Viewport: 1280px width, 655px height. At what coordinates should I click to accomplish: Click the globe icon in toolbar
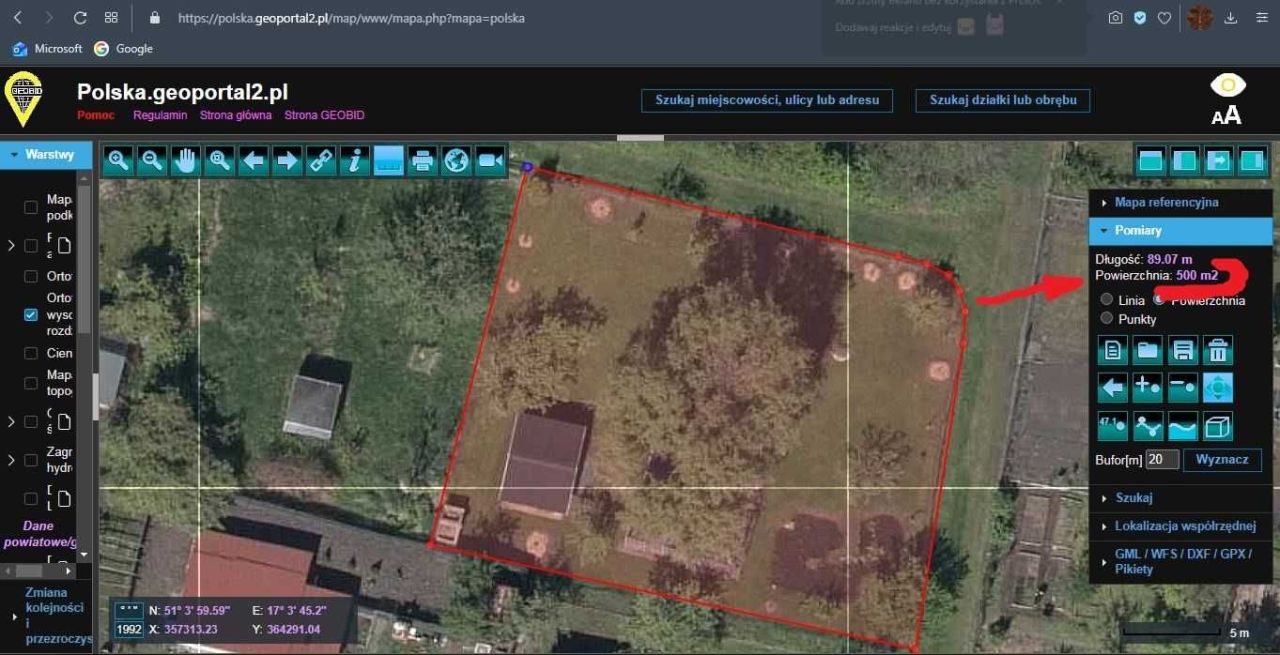click(x=457, y=160)
